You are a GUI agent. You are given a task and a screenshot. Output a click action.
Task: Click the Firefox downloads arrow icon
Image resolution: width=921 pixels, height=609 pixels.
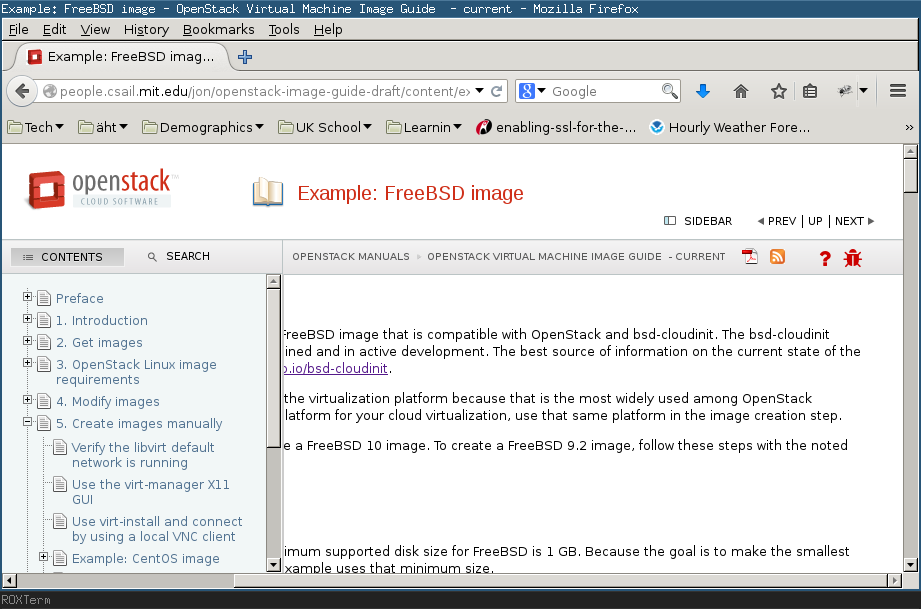pyautogui.click(x=702, y=91)
